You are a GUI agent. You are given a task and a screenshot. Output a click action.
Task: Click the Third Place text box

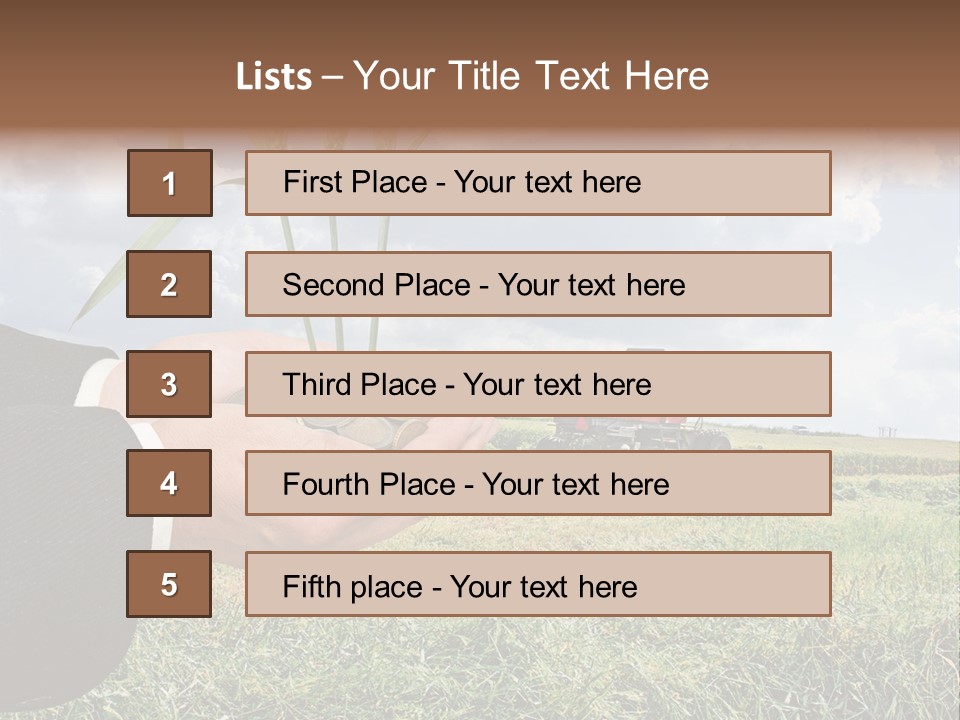[x=538, y=384]
